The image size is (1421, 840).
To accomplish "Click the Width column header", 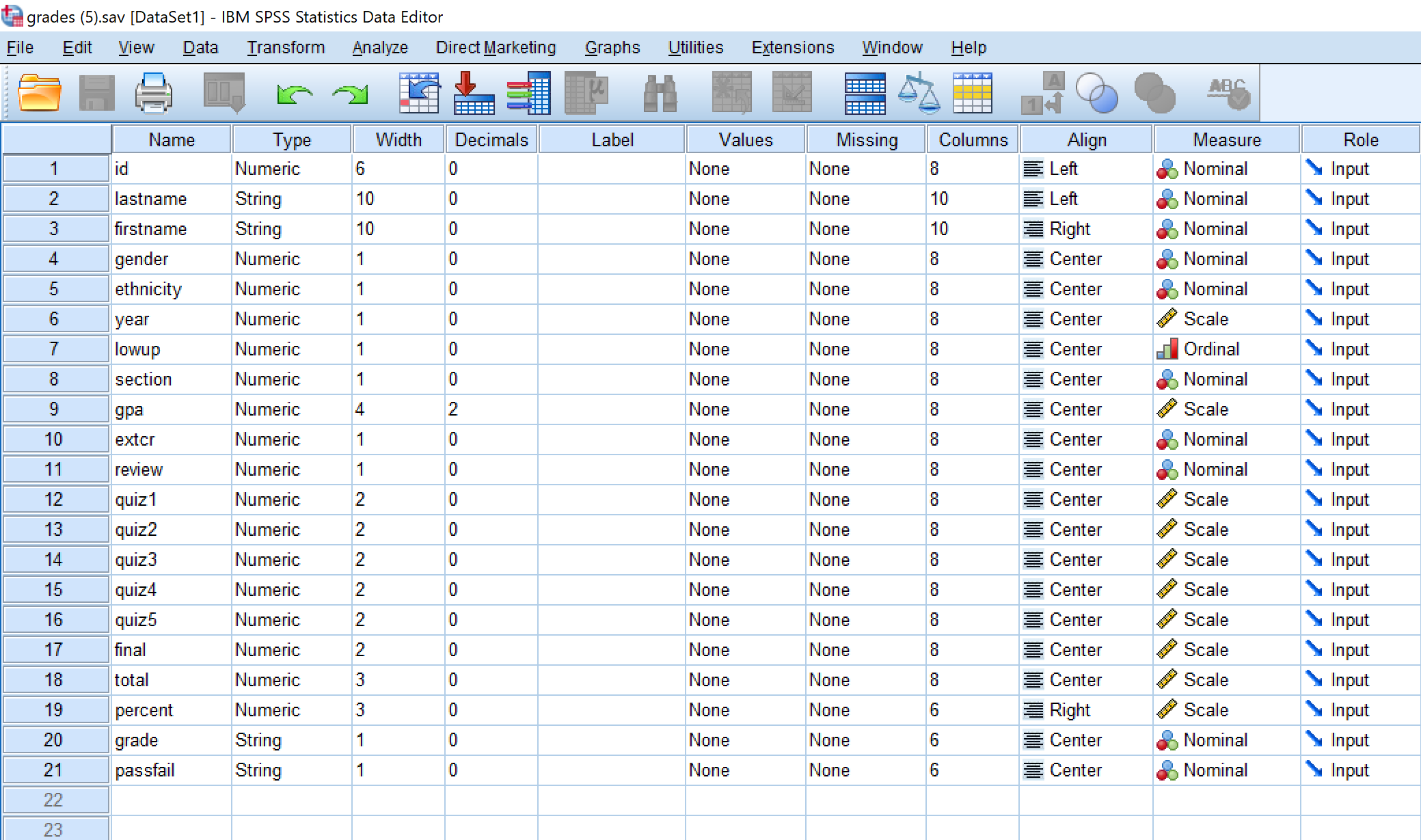I will [x=398, y=139].
